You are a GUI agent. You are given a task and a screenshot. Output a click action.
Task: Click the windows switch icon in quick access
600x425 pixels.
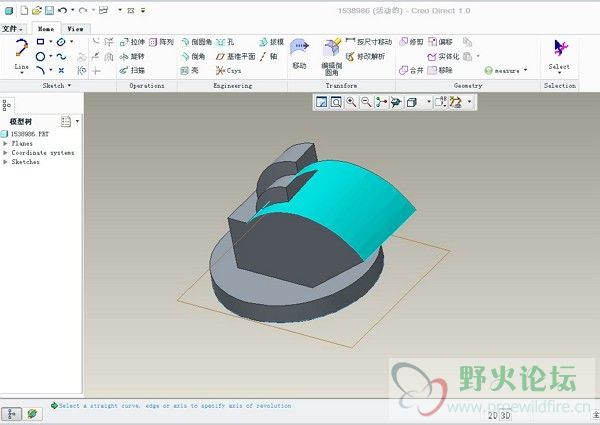tap(103, 10)
